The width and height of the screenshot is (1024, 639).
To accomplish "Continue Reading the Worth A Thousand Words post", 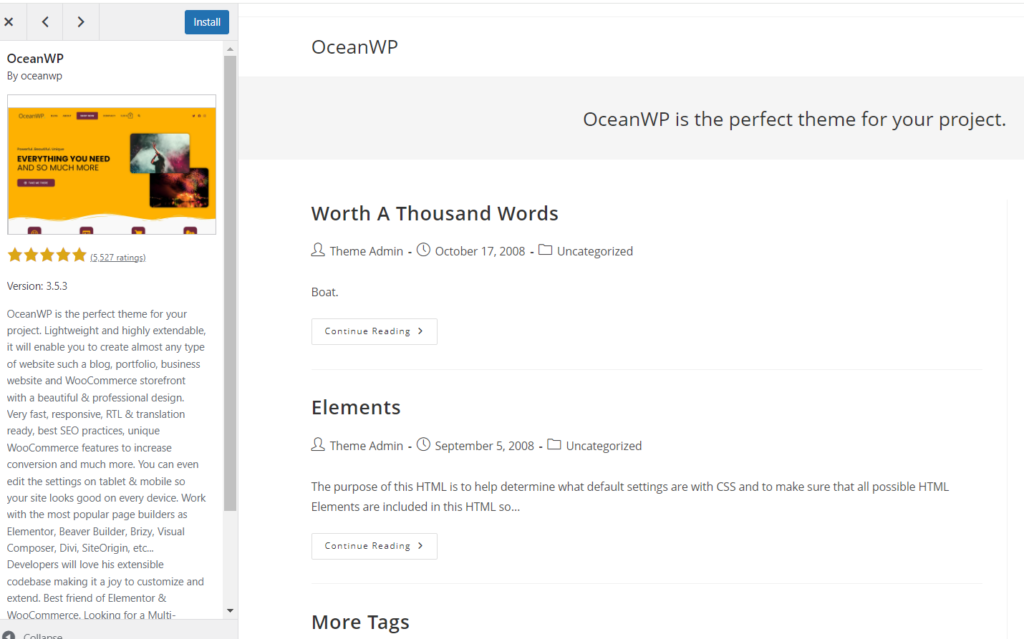I will click(374, 331).
